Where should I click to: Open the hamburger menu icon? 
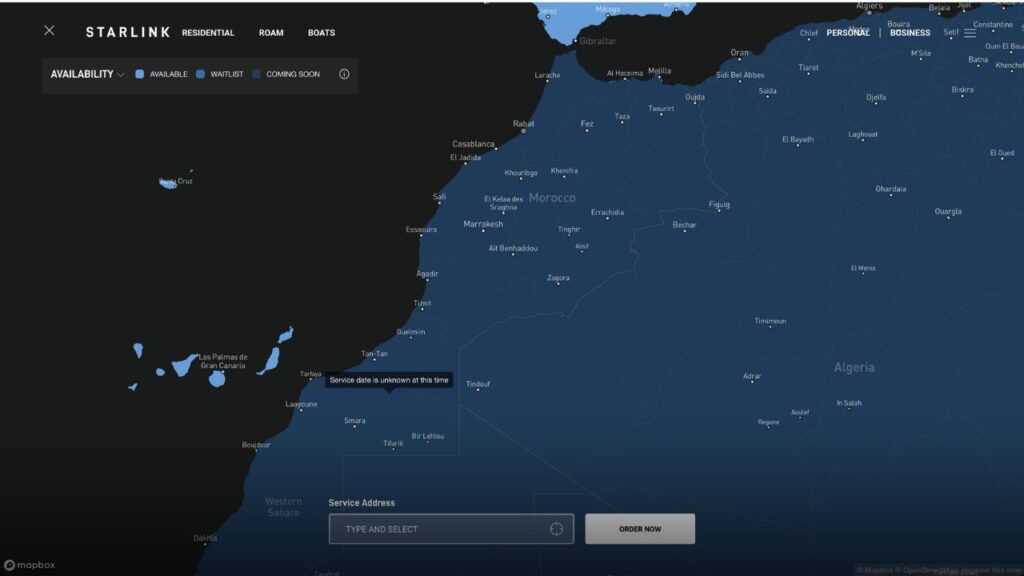[970, 33]
